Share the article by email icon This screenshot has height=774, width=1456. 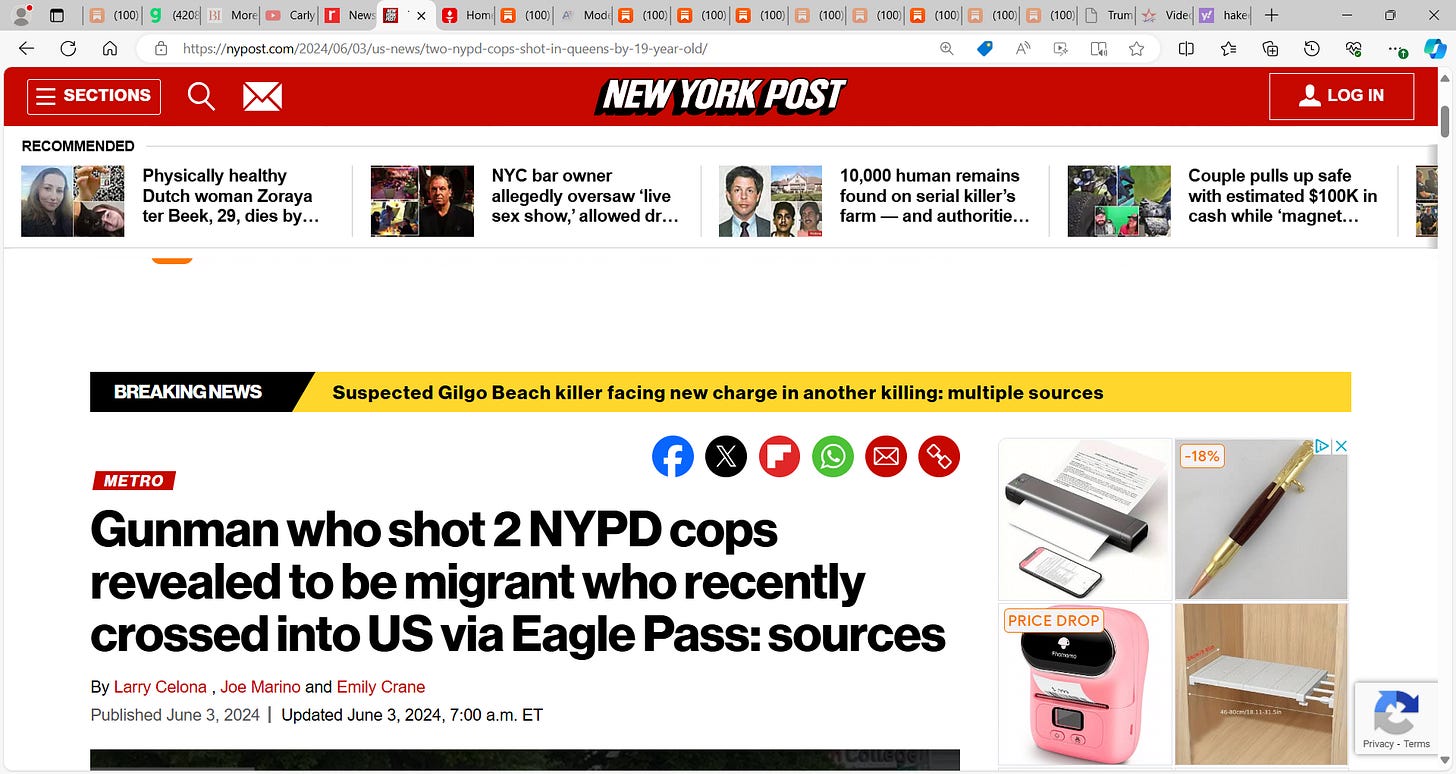click(x=885, y=457)
